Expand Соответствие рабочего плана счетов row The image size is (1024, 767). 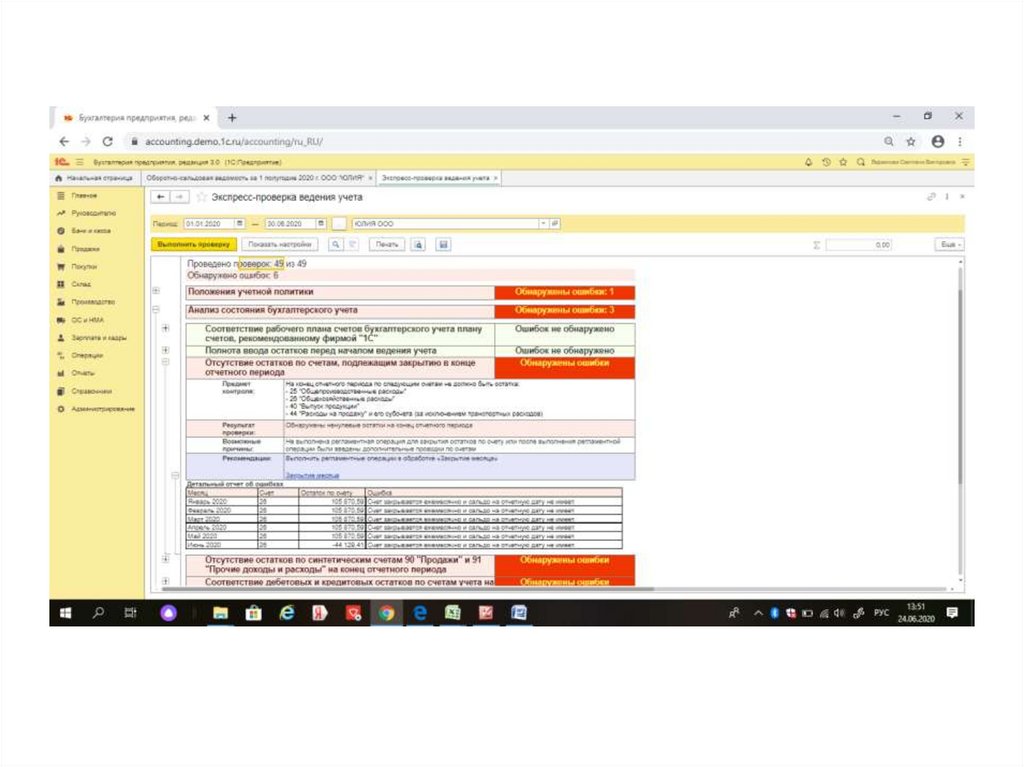point(166,328)
